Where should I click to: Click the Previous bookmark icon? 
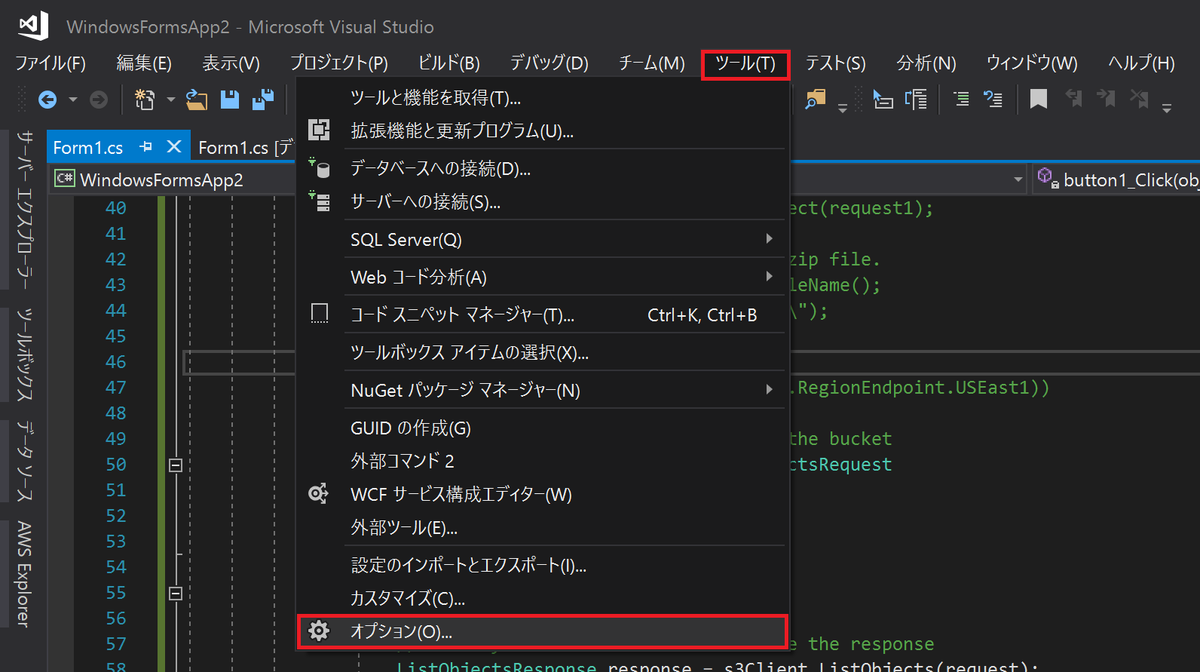pyautogui.click(x=1073, y=99)
